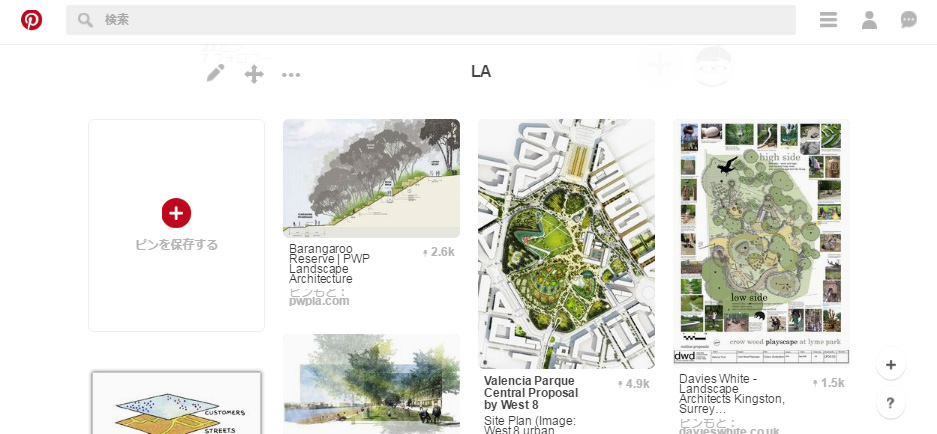Open the messages speech bubble icon
937x434 pixels.
[x=908, y=20]
